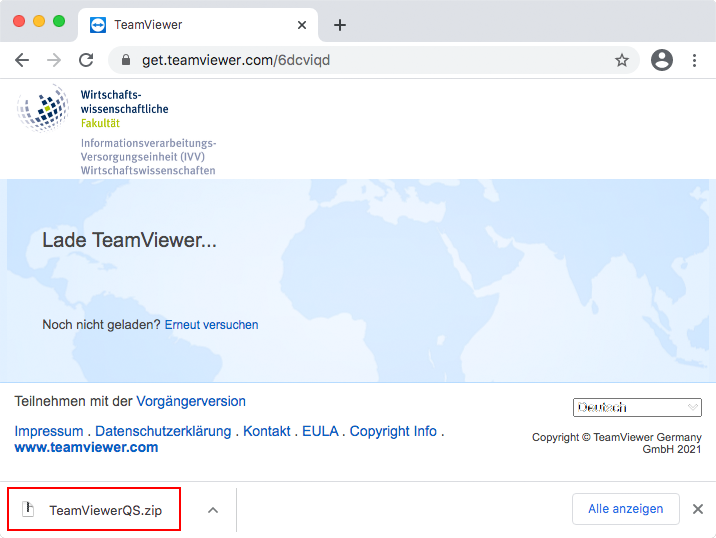Close the downloads bar

pos(697,509)
